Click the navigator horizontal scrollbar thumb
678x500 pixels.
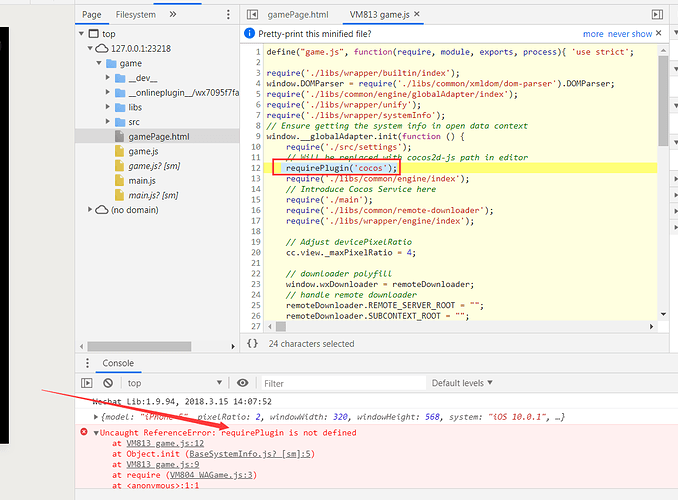[x=139, y=346]
